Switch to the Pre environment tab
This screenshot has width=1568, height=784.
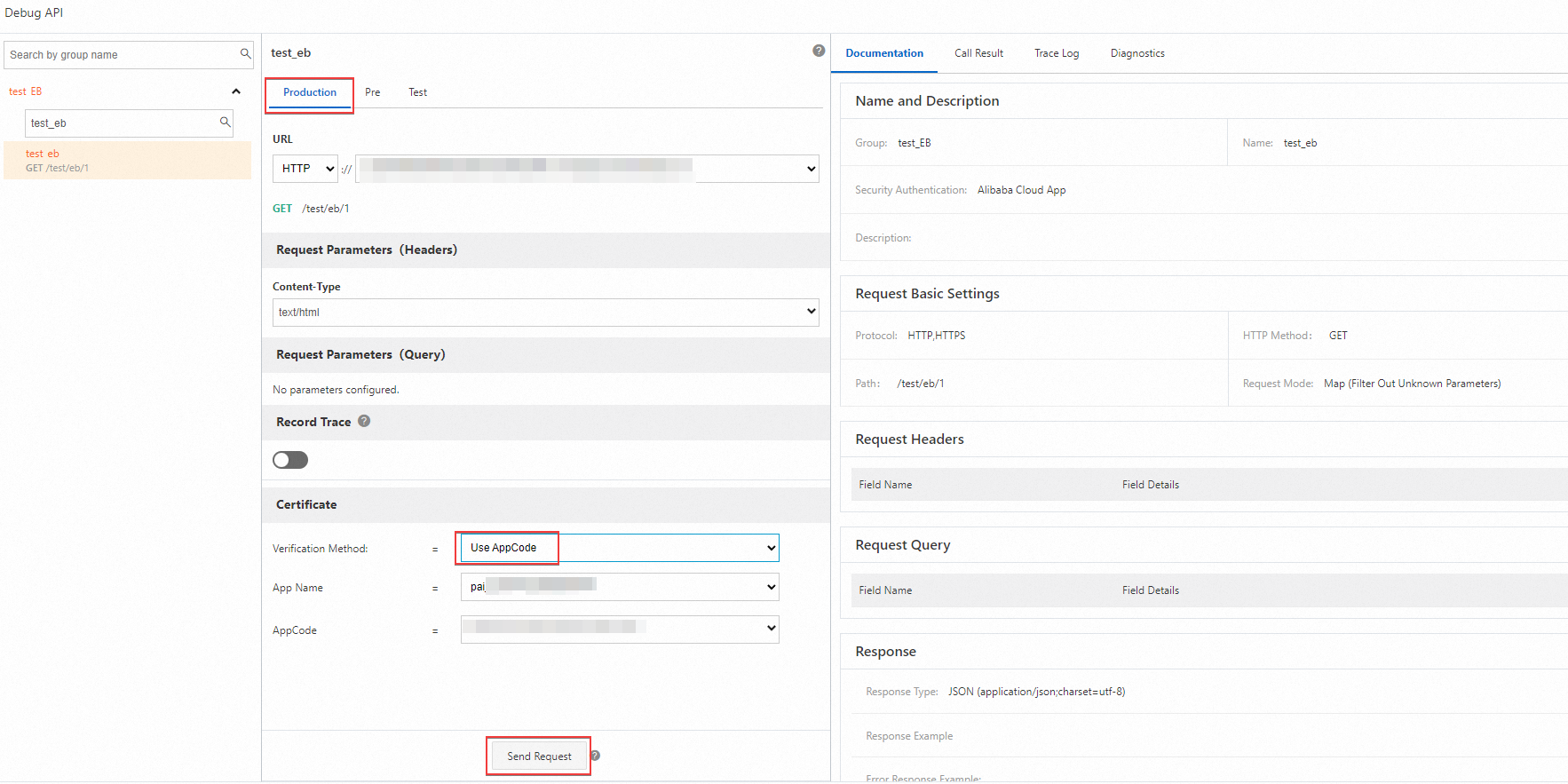click(x=373, y=92)
